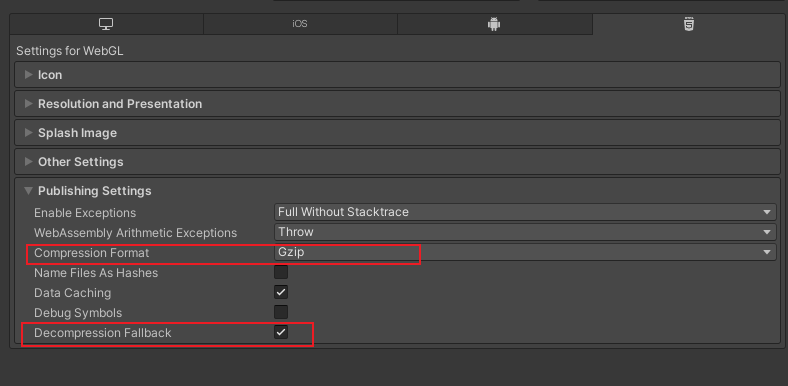Screen dimensions: 788x386
Task: Switch to the iOS platform tab
Action: pyautogui.click(x=300, y=24)
